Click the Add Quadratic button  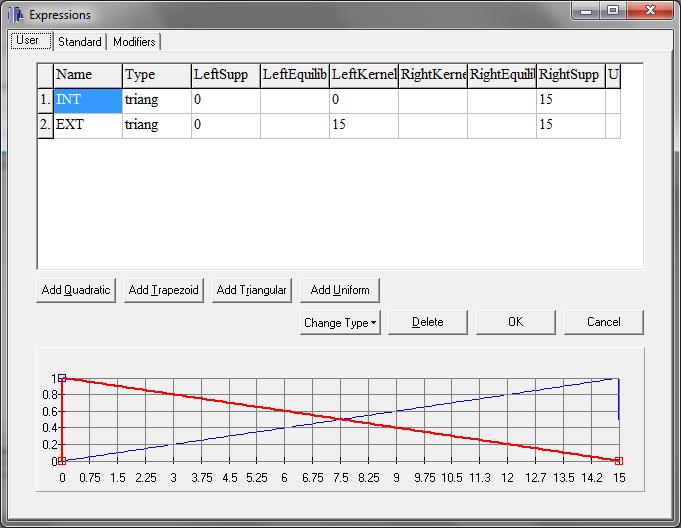(x=76, y=290)
